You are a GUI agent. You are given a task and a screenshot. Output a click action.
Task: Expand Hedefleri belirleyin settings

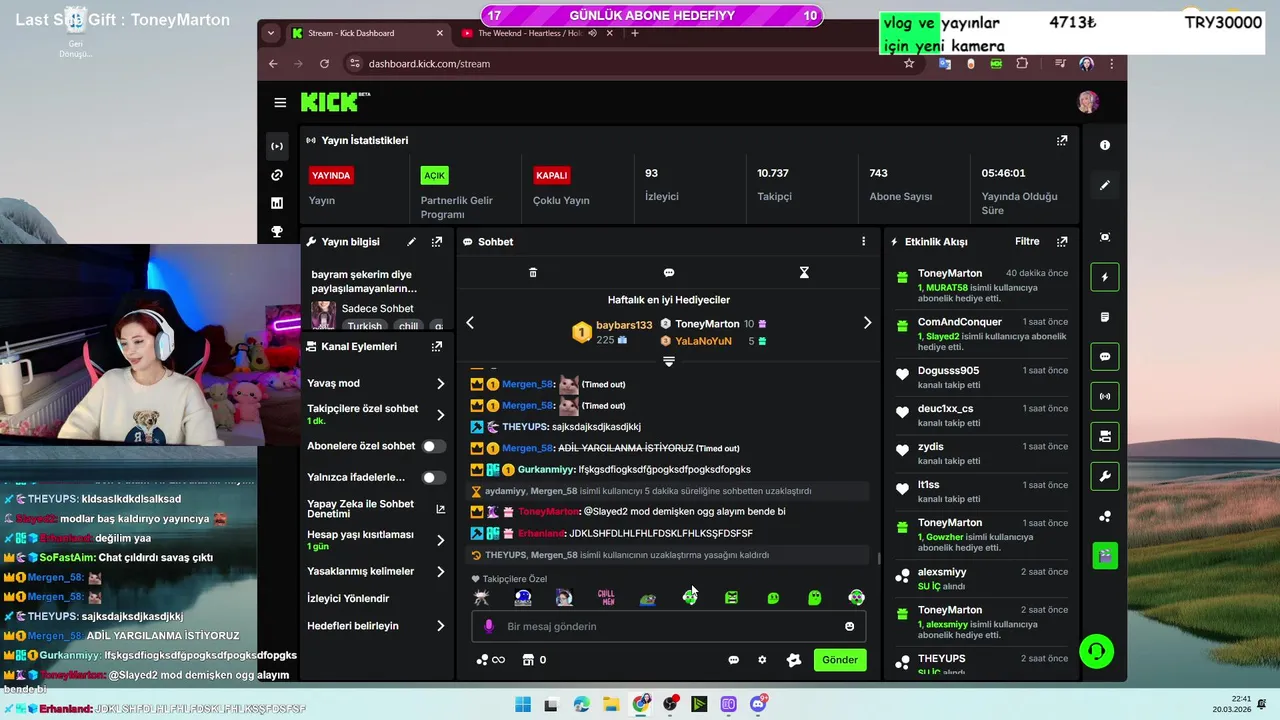(x=441, y=626)
